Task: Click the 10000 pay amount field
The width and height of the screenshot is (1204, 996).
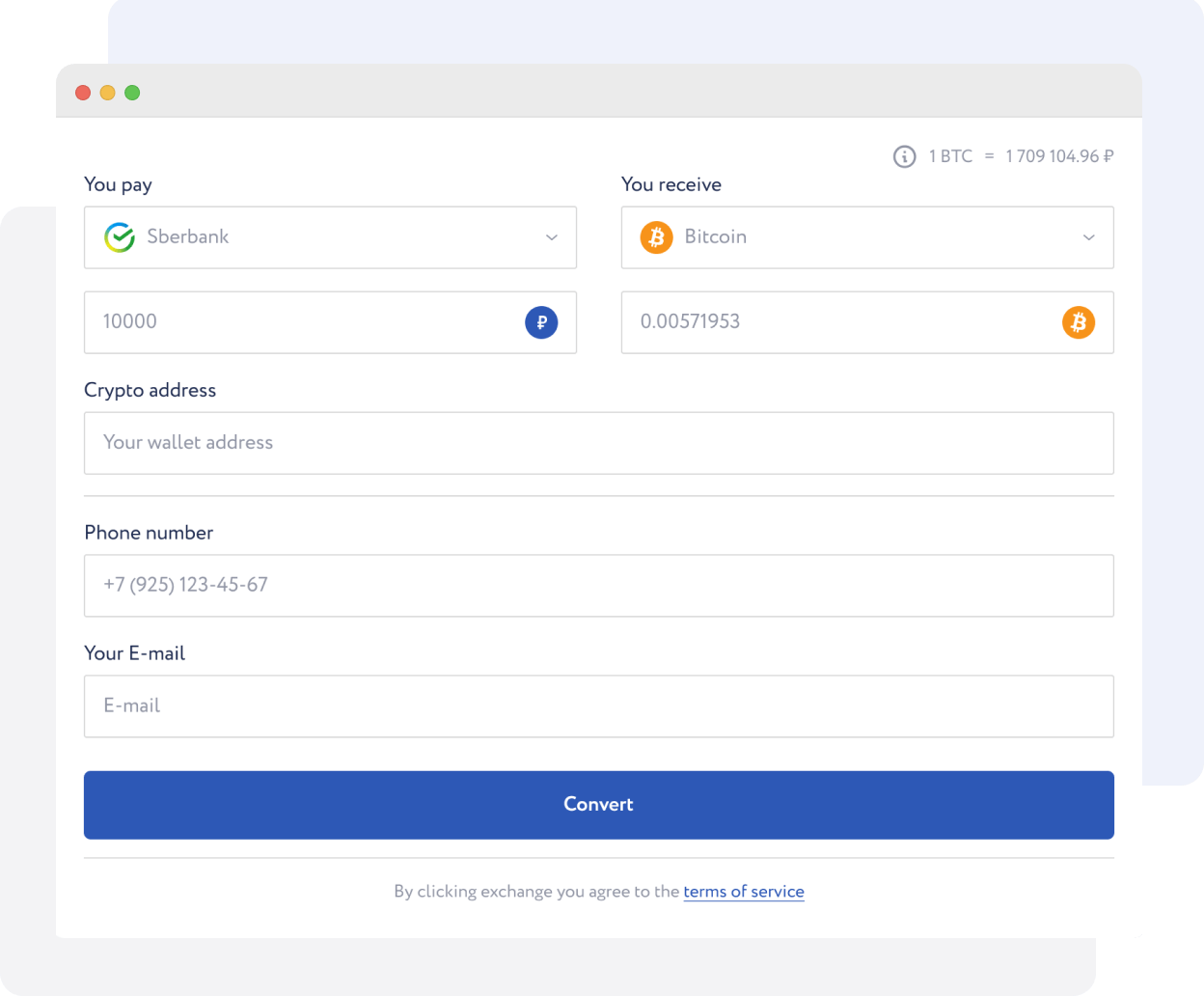Action: point(330,322)
